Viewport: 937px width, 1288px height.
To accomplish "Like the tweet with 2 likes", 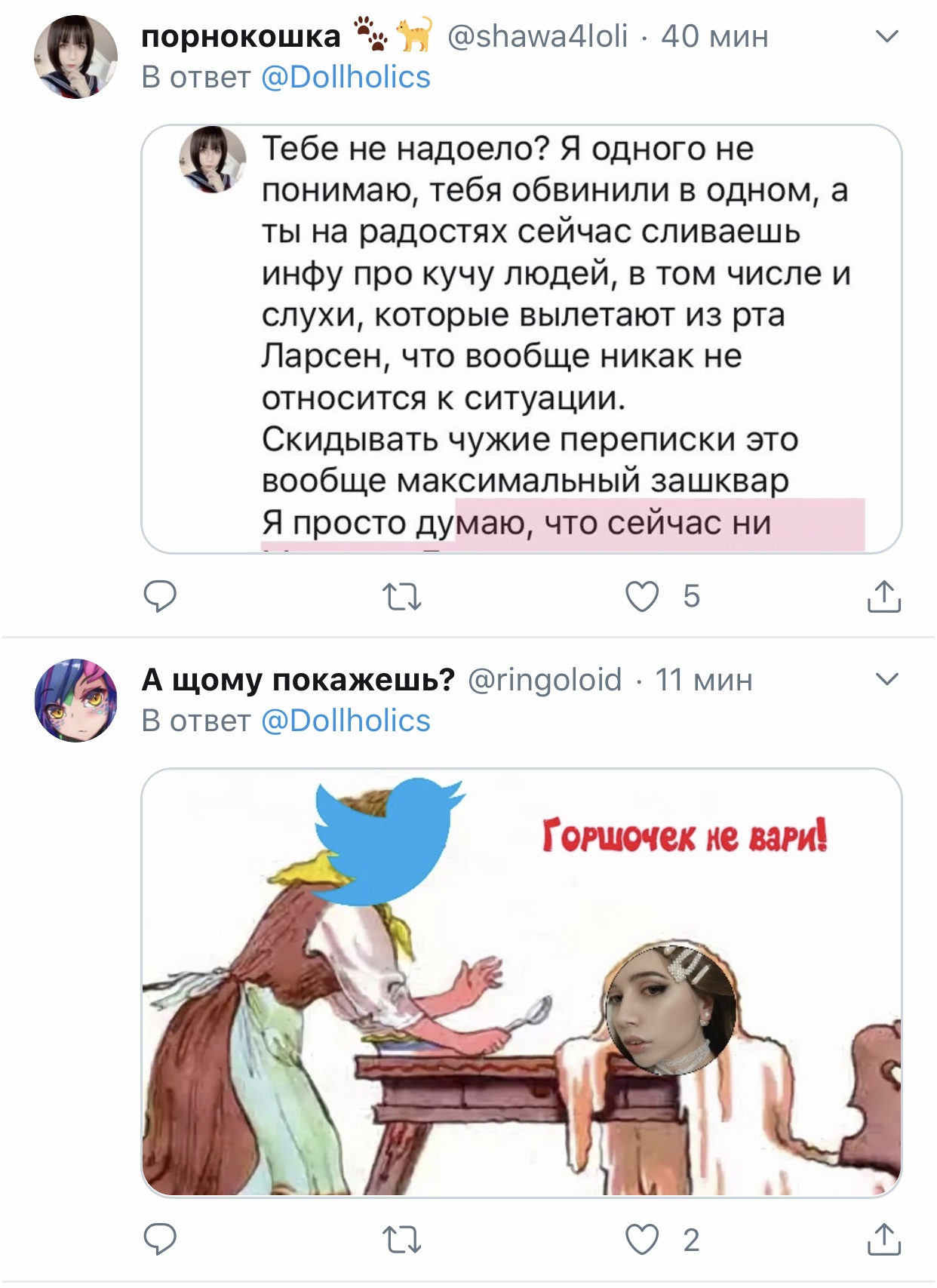I will pos(642,1240).
